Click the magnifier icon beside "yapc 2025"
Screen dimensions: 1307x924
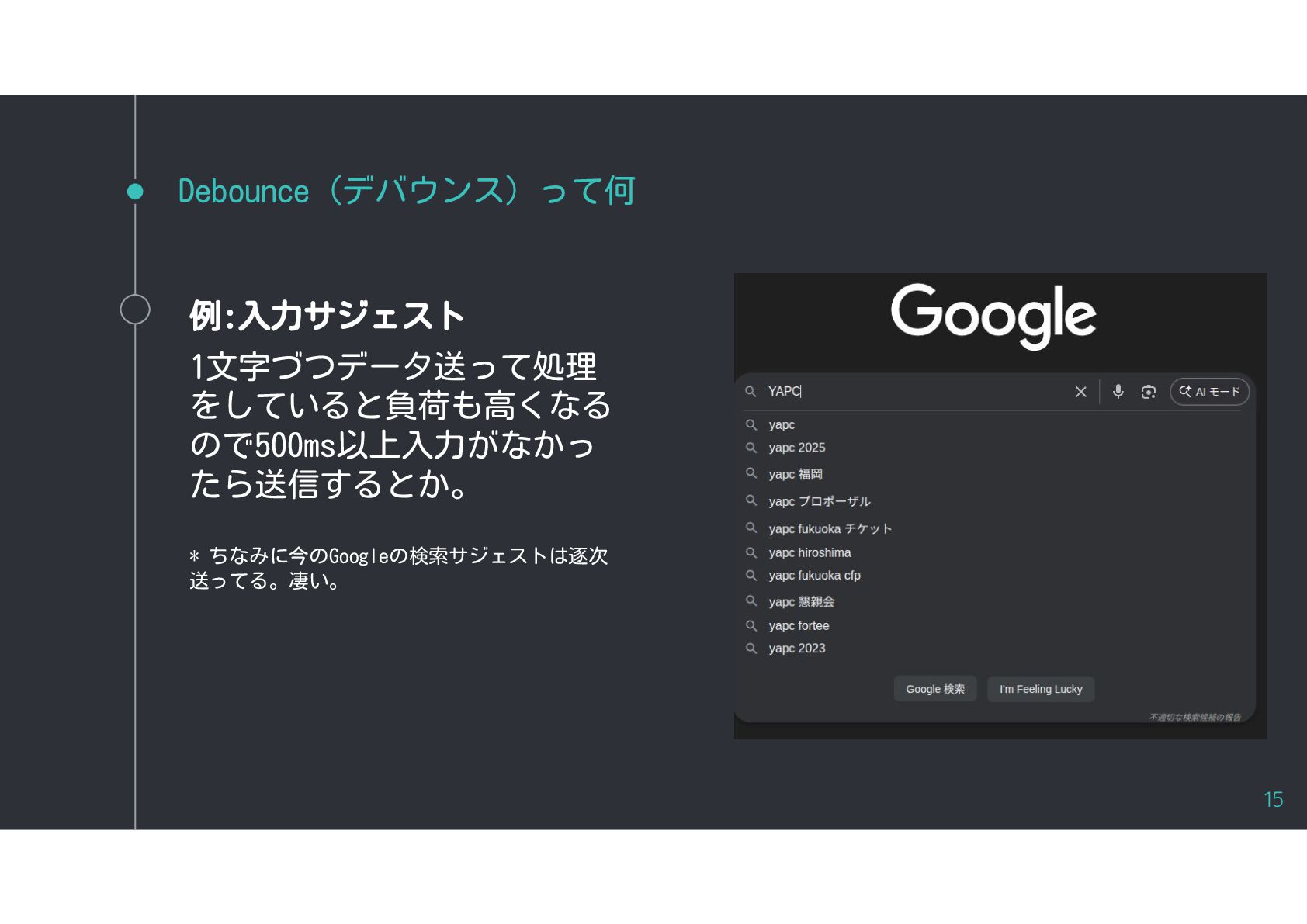(751, 448)
